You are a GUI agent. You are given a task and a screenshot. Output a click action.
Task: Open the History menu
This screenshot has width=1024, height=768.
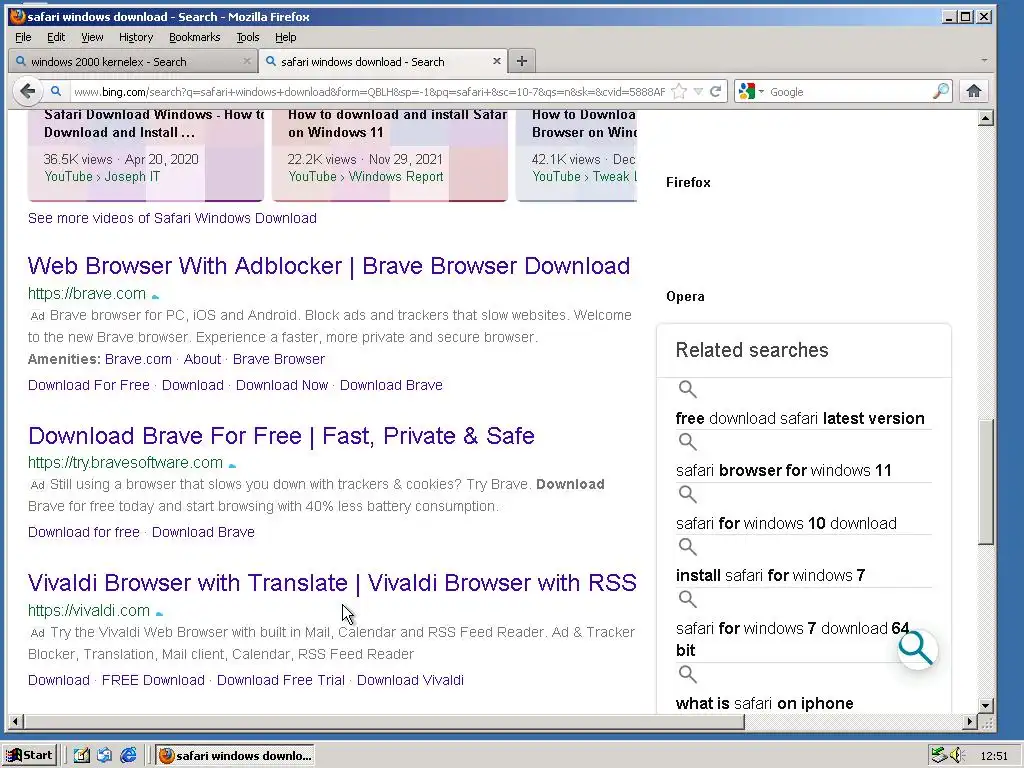point(136,37)
